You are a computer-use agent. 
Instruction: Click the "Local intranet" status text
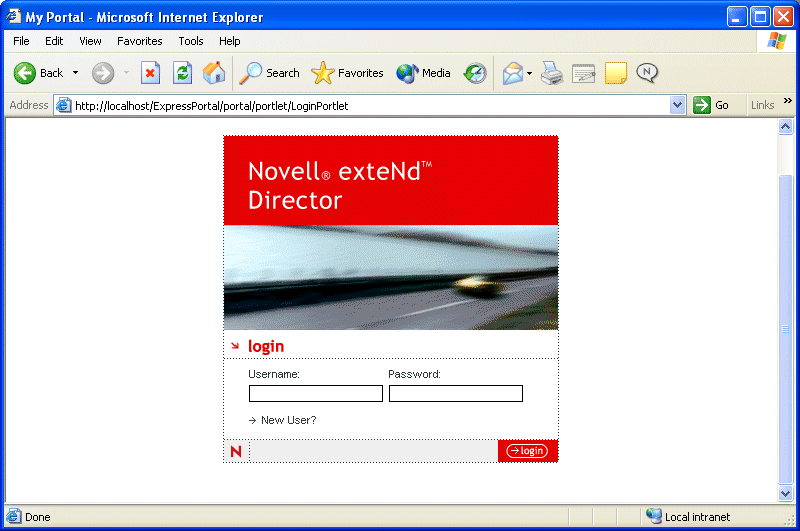pyautogui.click(x=697, y=517)
